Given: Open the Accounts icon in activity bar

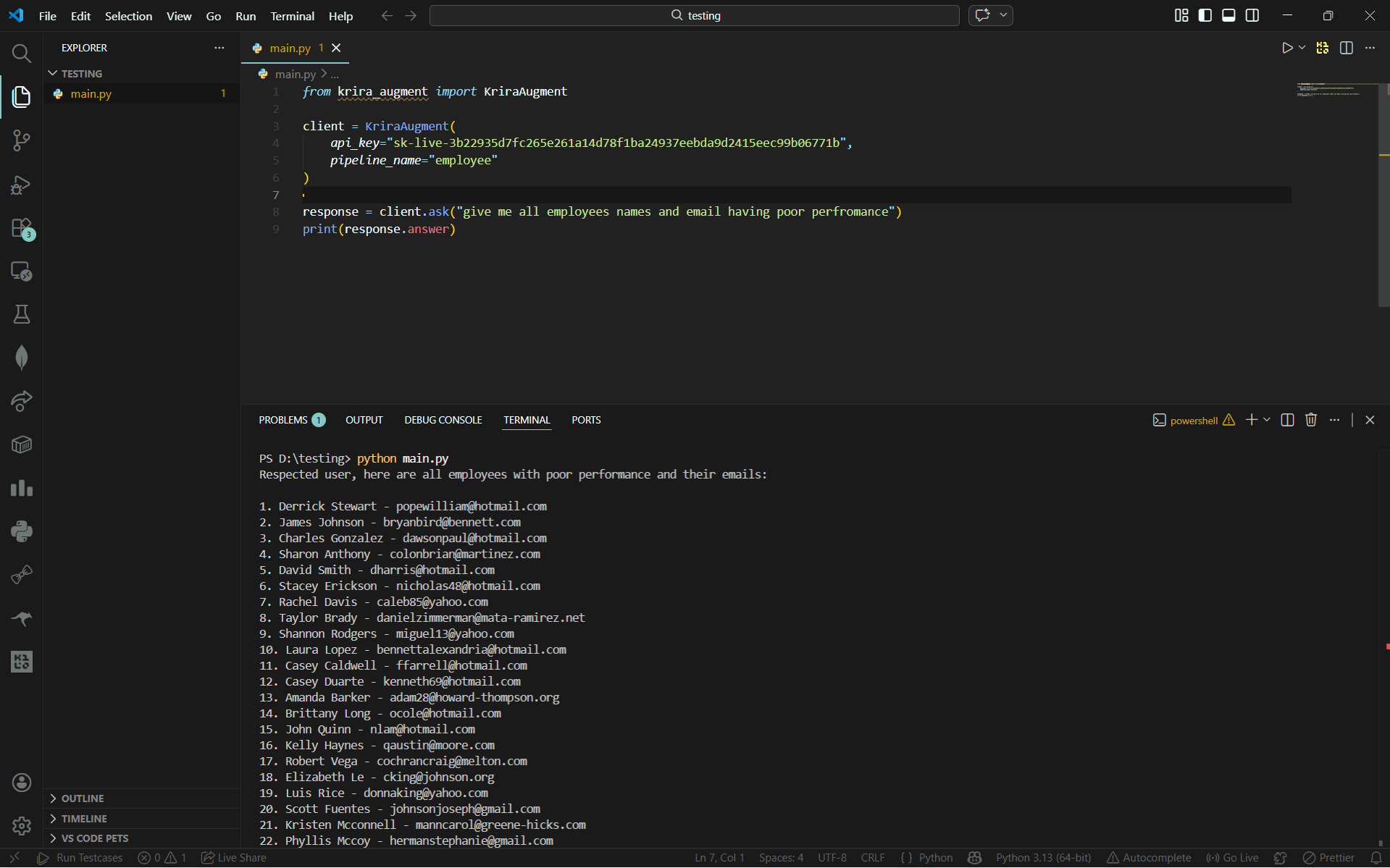Looking at the screenshot, I should pos(21,783).
